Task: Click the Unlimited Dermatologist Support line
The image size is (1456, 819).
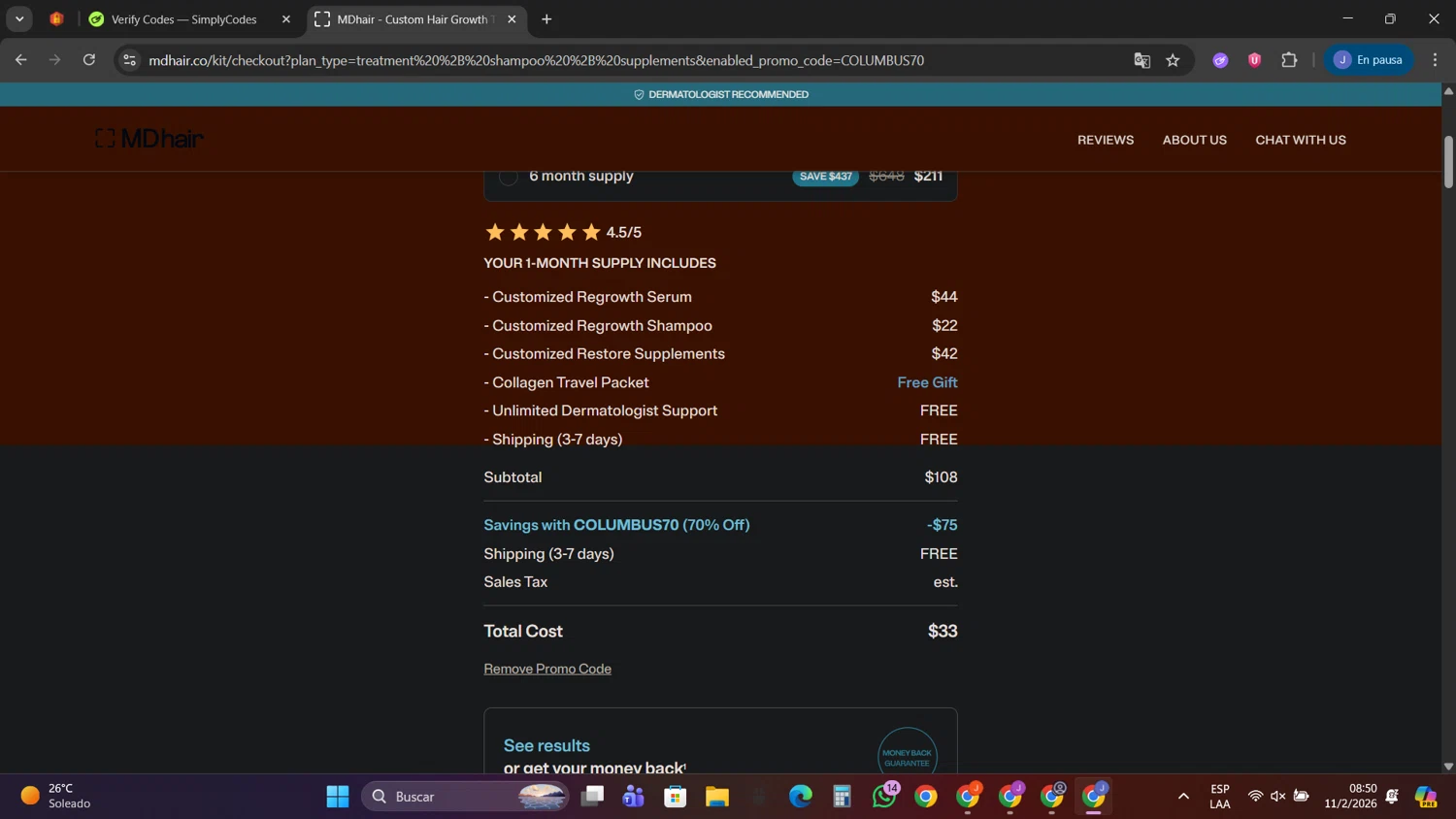Action: coord(720,410)
